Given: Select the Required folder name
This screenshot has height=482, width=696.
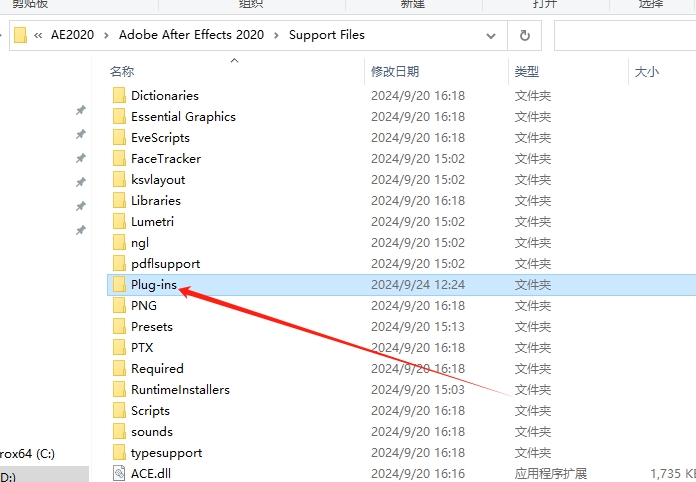Looking at the screenshot, I should coord(157,369).
